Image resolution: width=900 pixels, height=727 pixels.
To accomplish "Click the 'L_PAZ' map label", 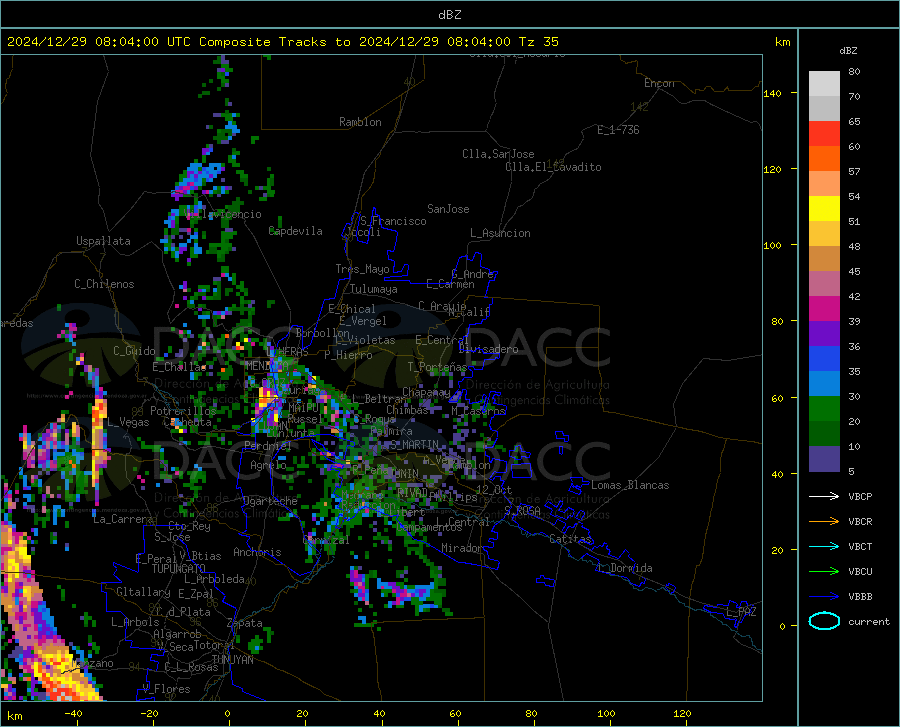I will click(x=741, y=612).
